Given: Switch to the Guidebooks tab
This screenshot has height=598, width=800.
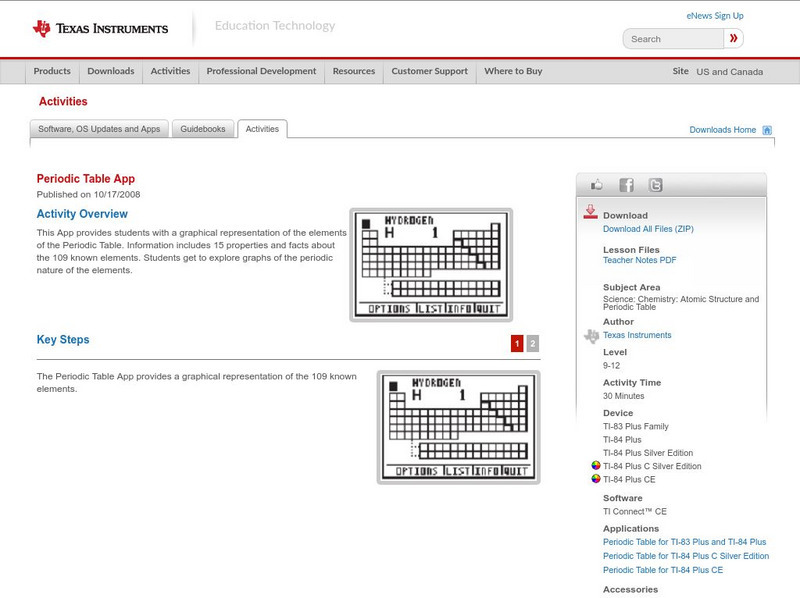Looking at the screenshot, I should [x=202, y=128].
